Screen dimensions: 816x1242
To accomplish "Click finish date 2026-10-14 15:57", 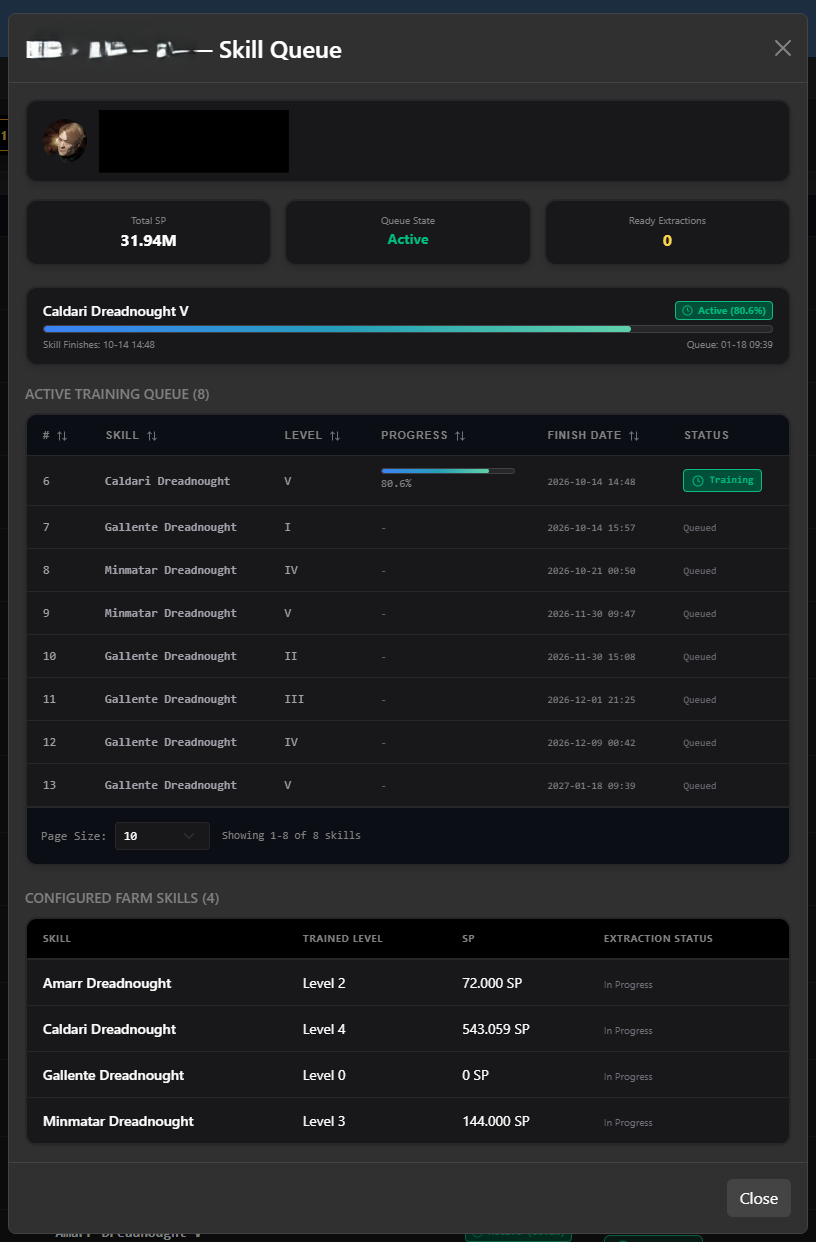I will pyautogui.click(x=591, y=528).
